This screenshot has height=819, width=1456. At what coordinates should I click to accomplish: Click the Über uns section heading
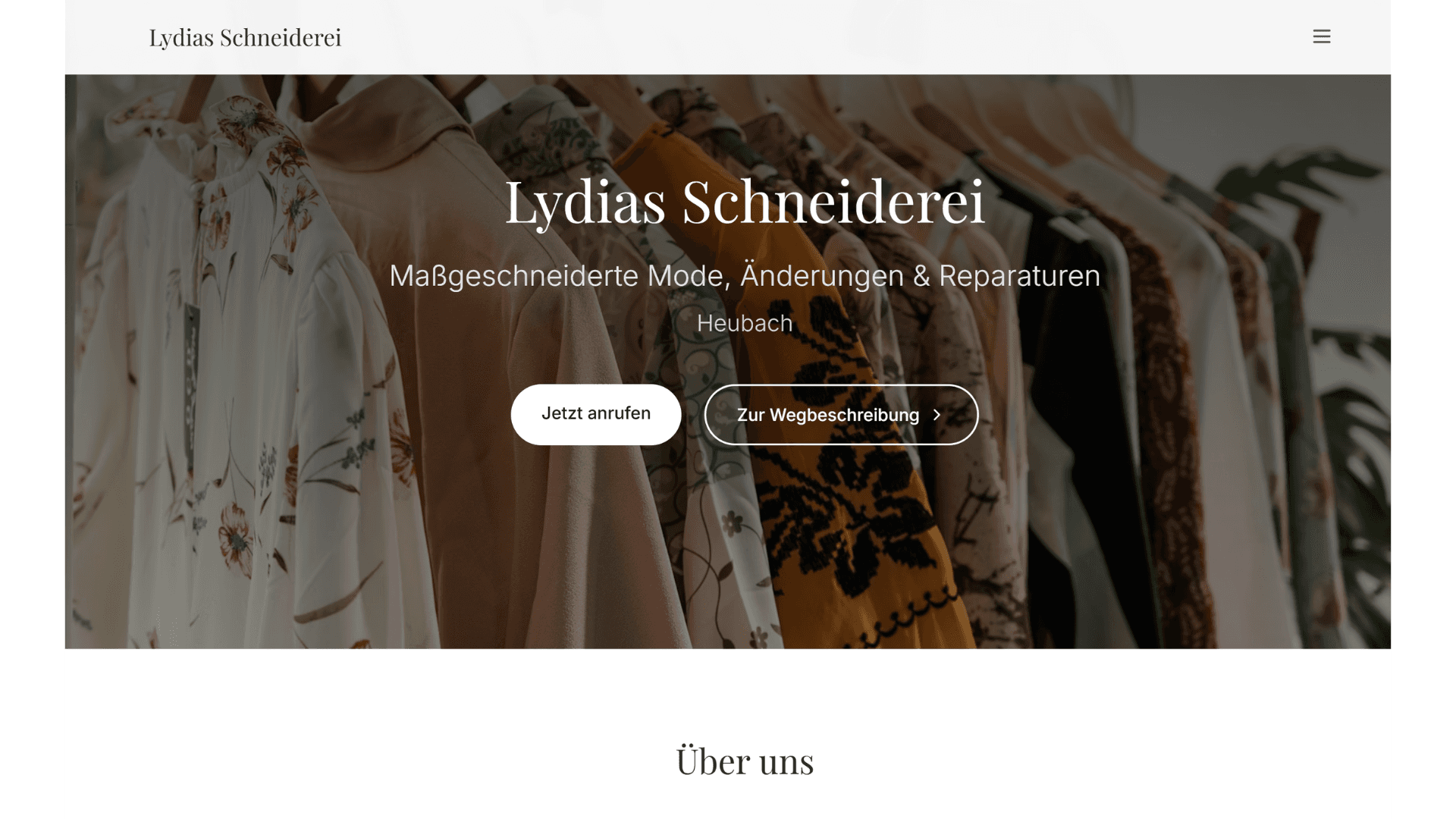(745, 761)
